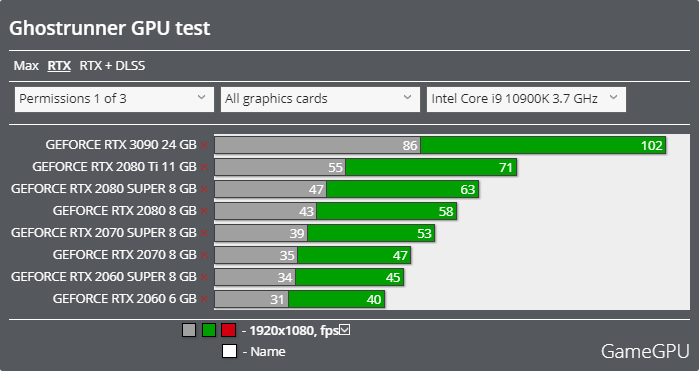Expand the All graphics cards dropdown
699x371 pixels.
click(320, 99)
